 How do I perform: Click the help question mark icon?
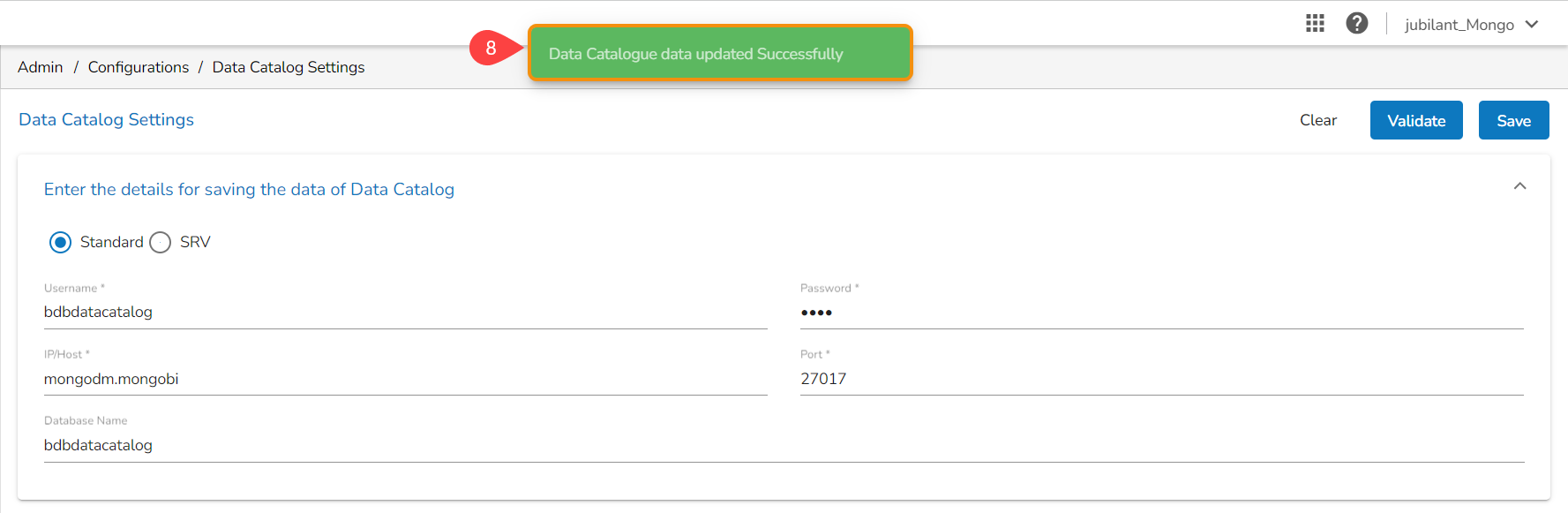coord(1357,24)
